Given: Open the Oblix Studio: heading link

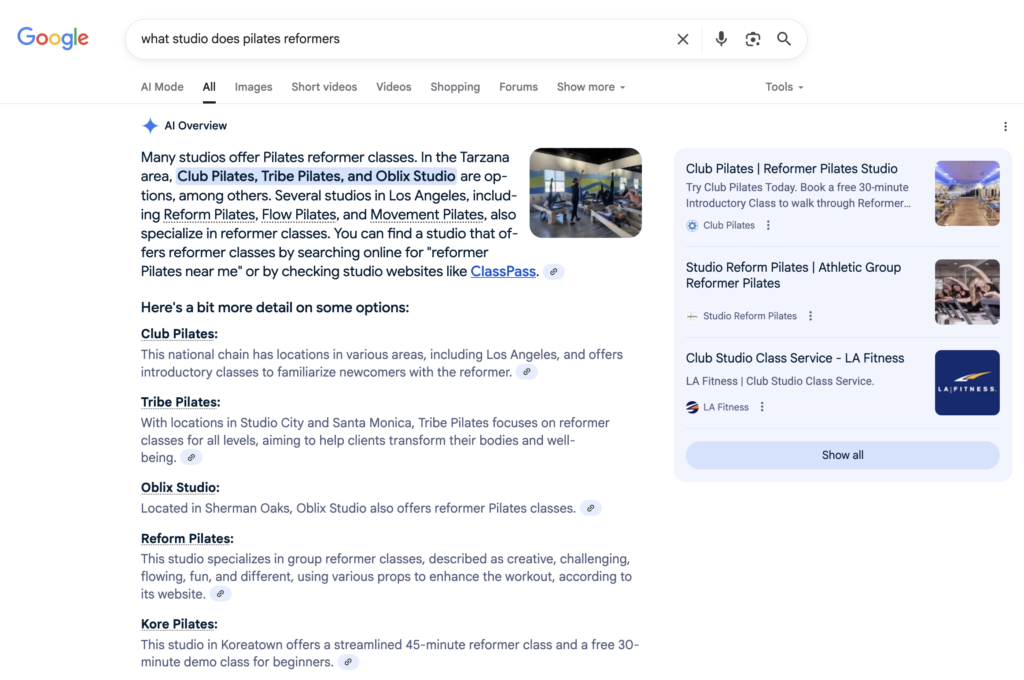Looking at the screenshot, I should [180, 488].
